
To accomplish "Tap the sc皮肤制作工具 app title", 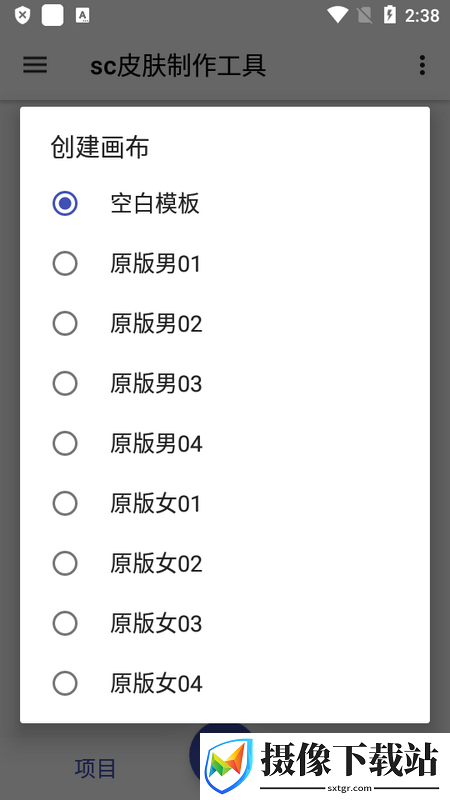I will click(178, 66).
